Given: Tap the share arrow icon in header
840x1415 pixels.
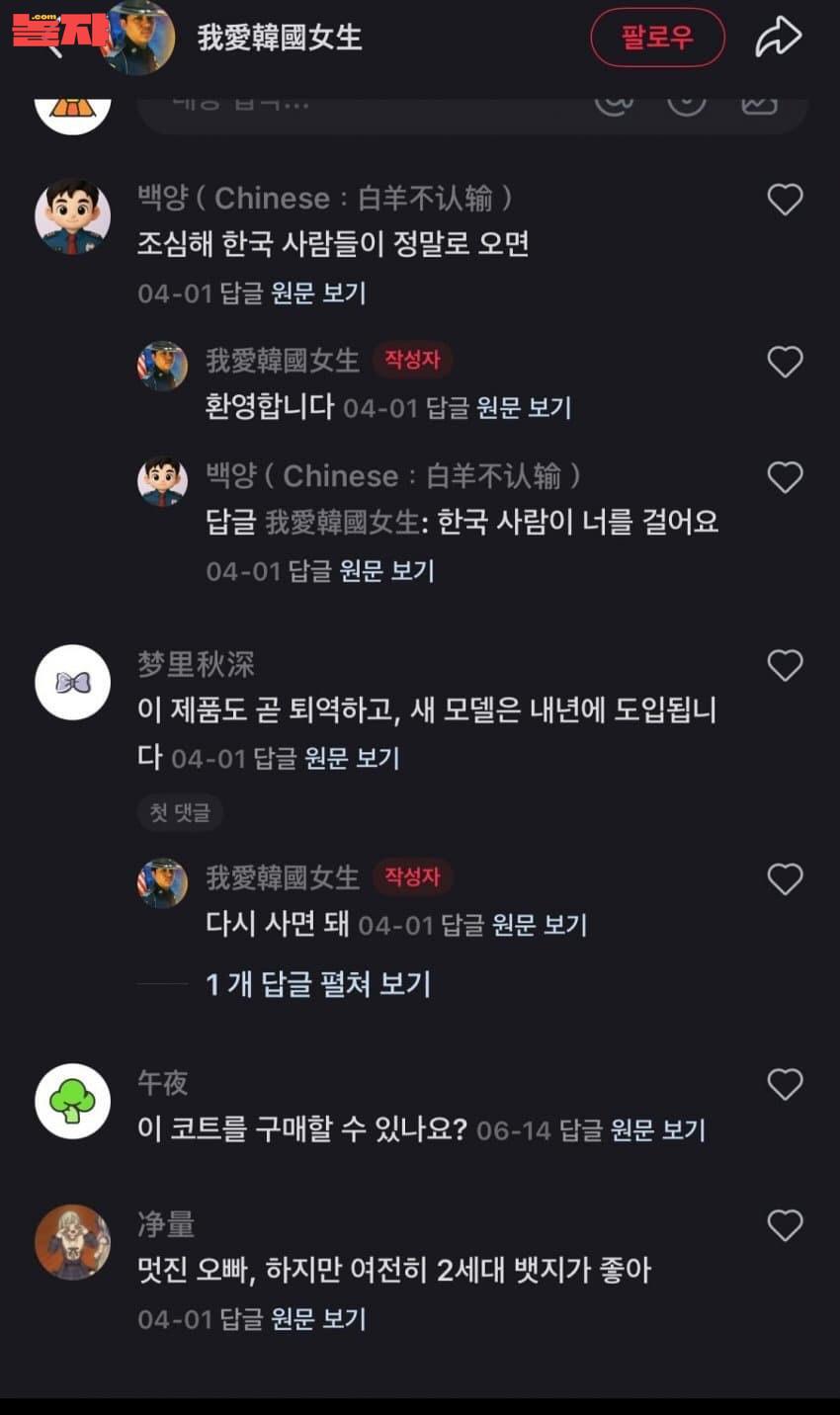Looking at the screenshot, I should 778,38.
